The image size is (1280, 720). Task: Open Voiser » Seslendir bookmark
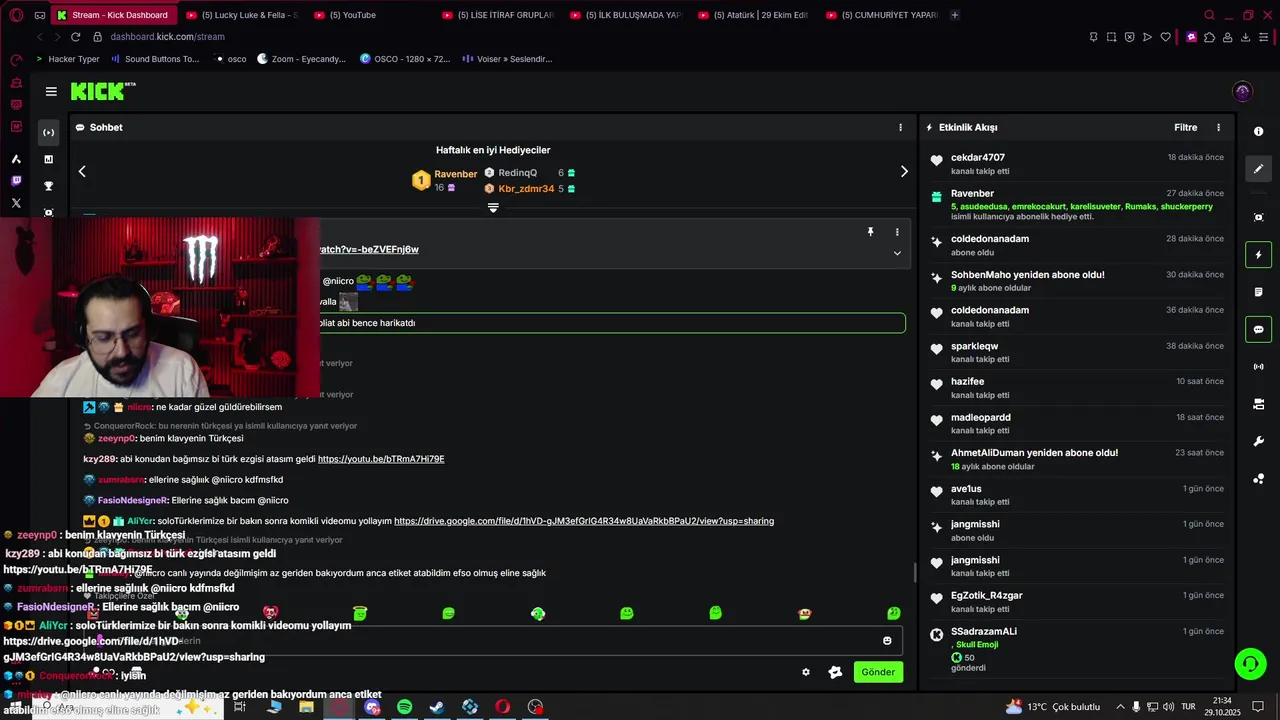pyautogui.click(x=506, y=59)
